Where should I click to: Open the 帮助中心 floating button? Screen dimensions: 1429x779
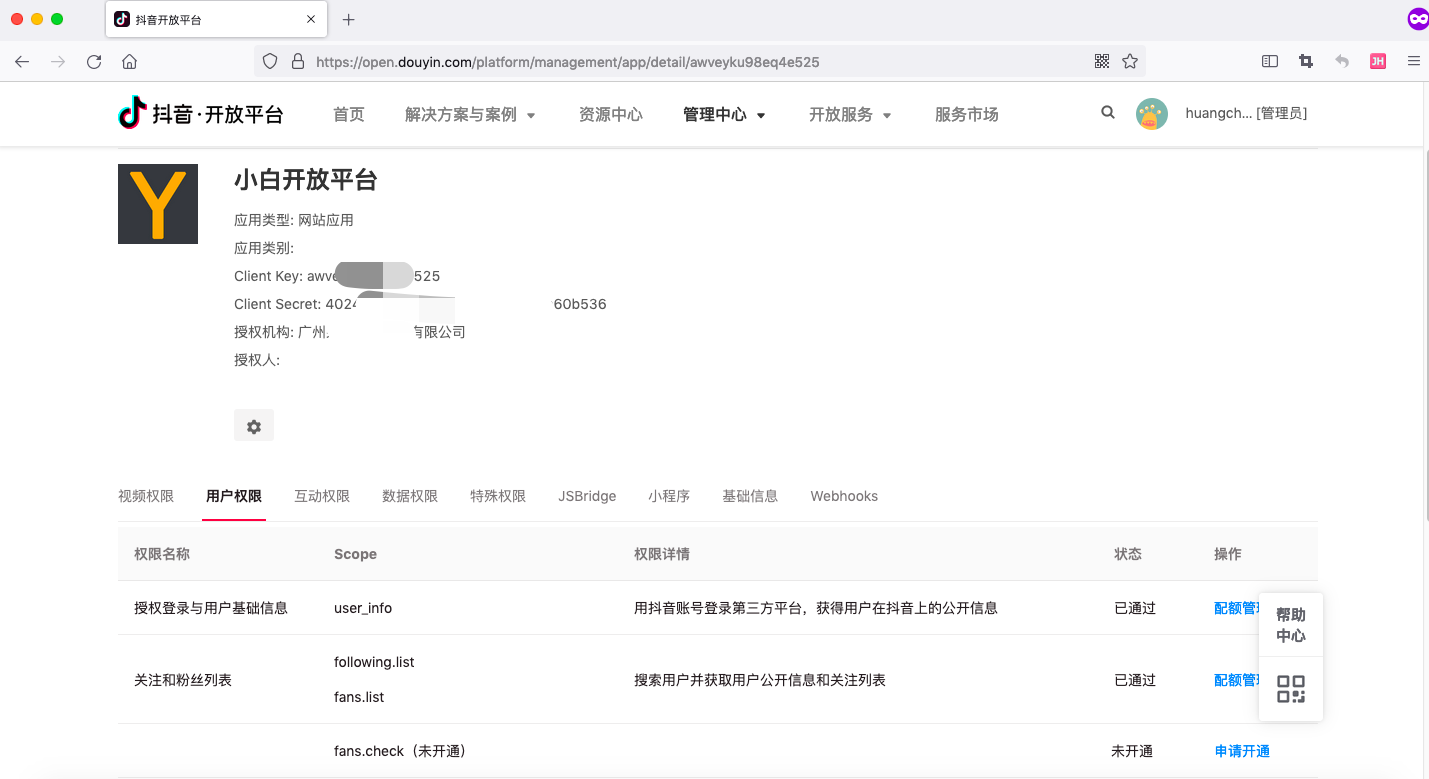(x=1291, y=625)
